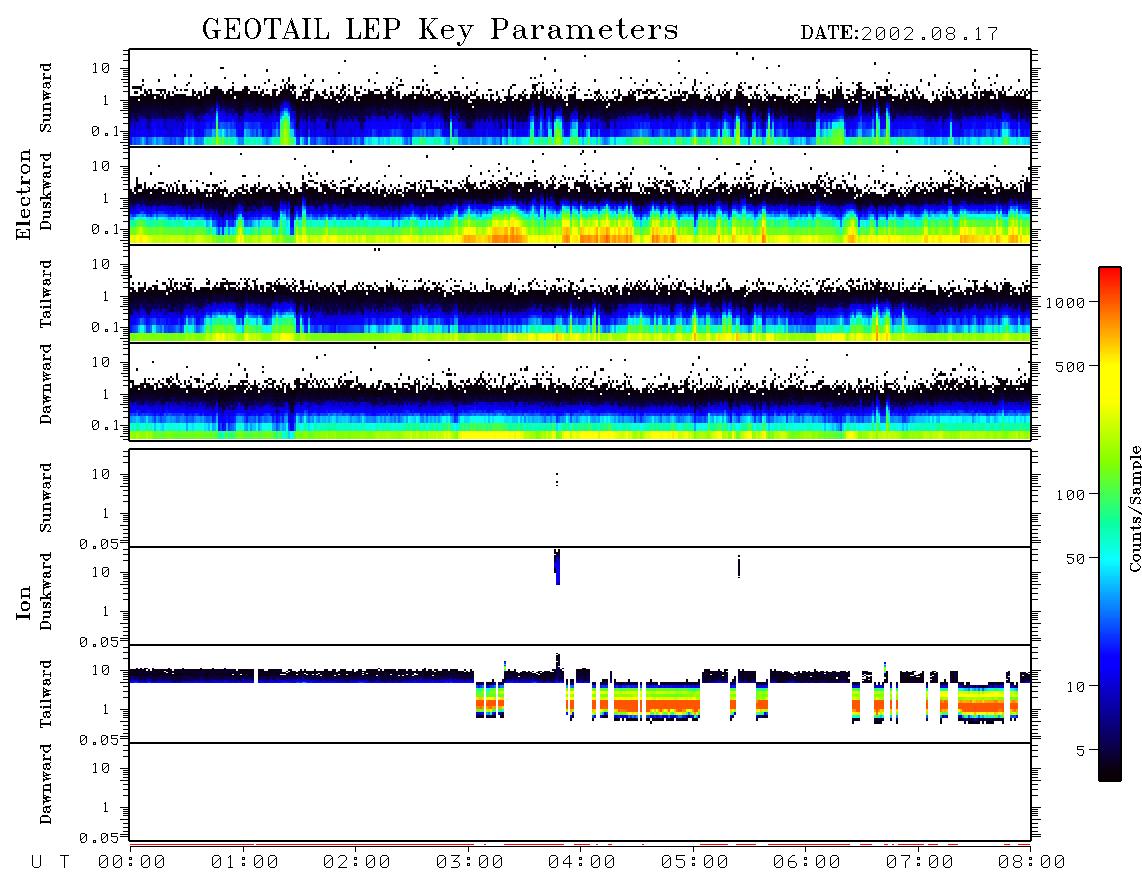Click the '5' colorbar tick label
The height and width of the screenshot is (880, 1142).
[1080, 751]
